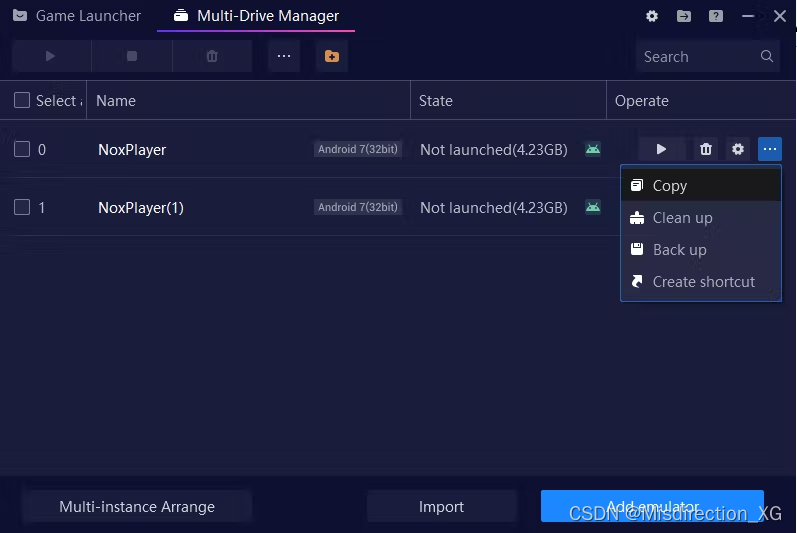This screenshot has height=533, width=797.
Task: Toggle the Select all checkbox
Action: (x=22, y=100)
